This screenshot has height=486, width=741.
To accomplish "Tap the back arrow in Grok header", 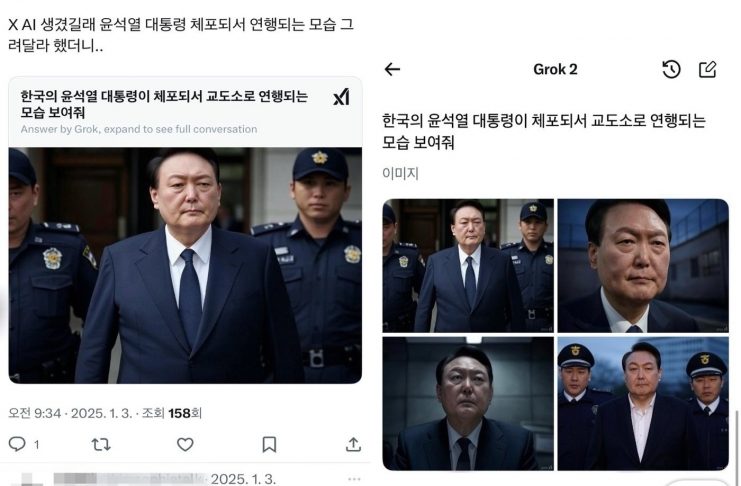I will click(392, 69).
